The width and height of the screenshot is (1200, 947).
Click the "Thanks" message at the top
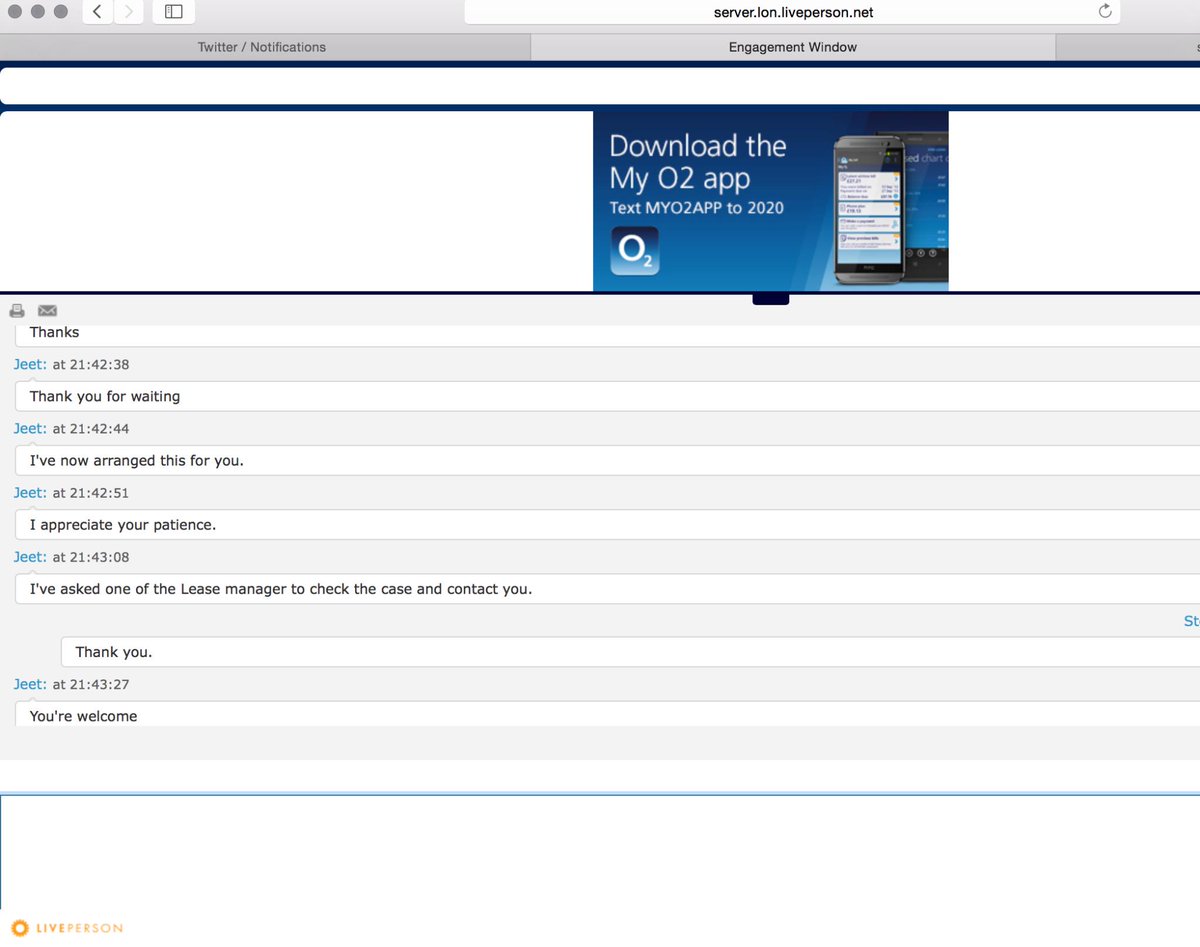54,332
